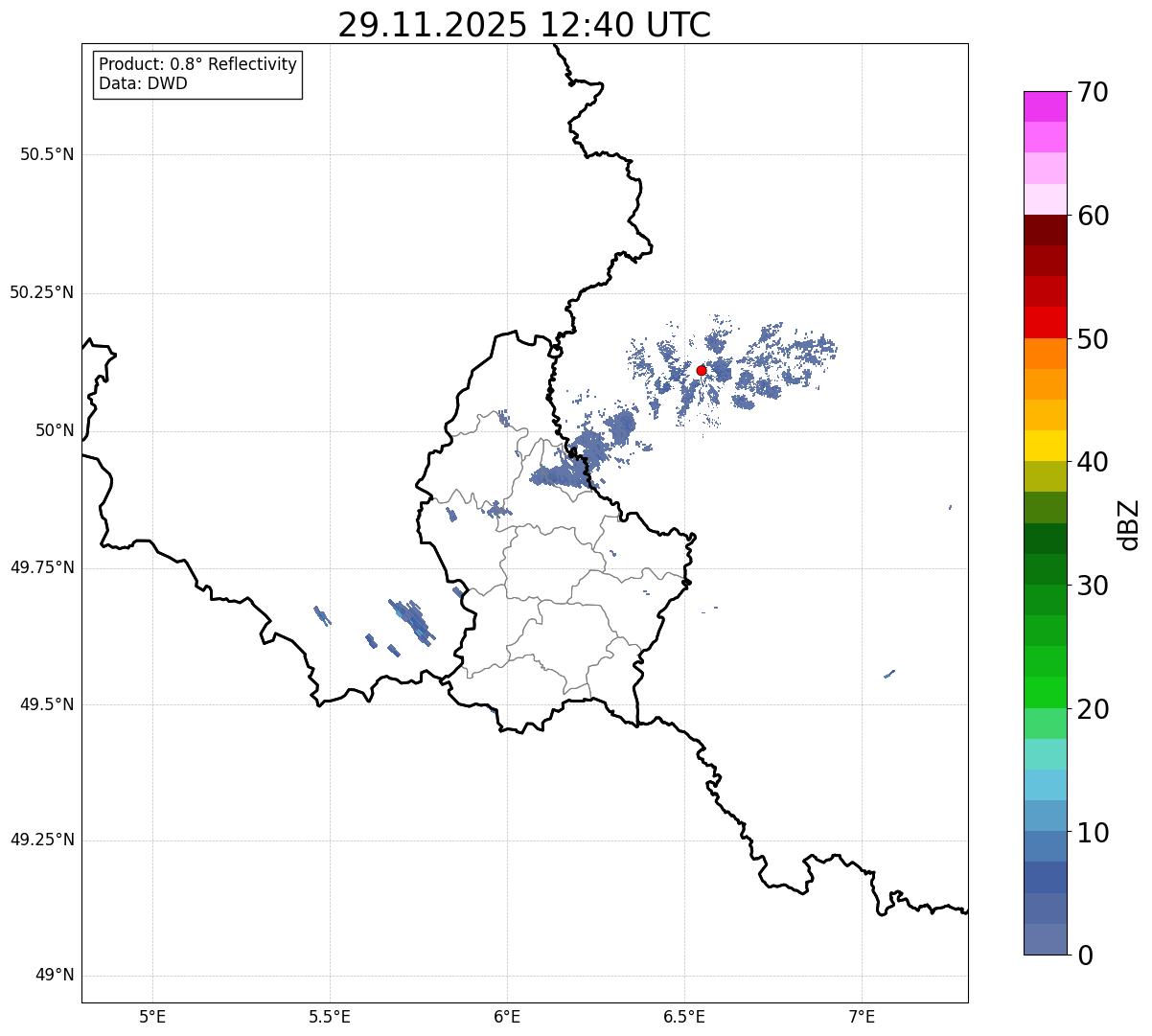The image size is (1152, 1036).
Task: Click the bright red swatch just above 50 dBZ
Action: tap(1046, 322)
